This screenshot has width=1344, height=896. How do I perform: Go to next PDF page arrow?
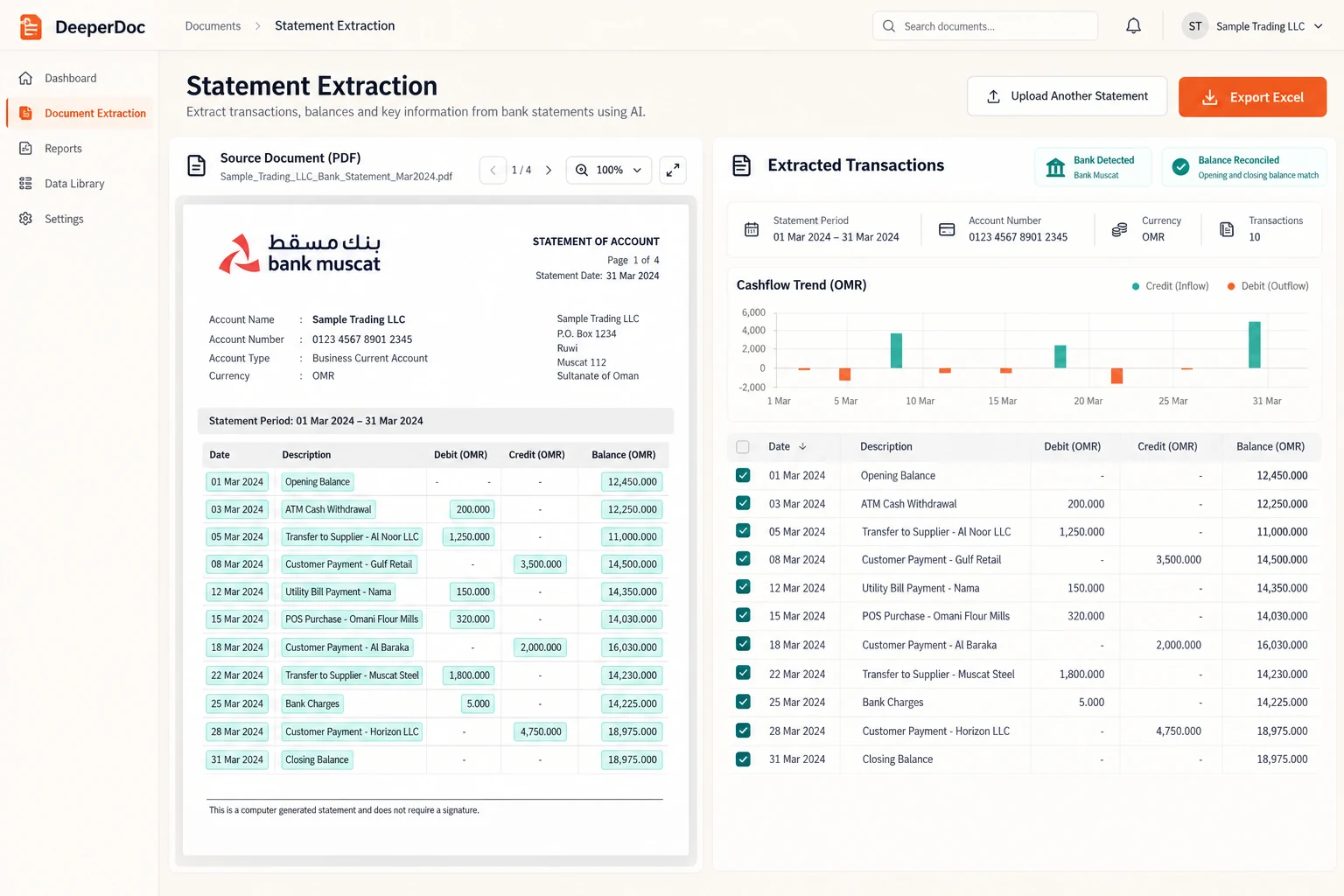[549, 170]
